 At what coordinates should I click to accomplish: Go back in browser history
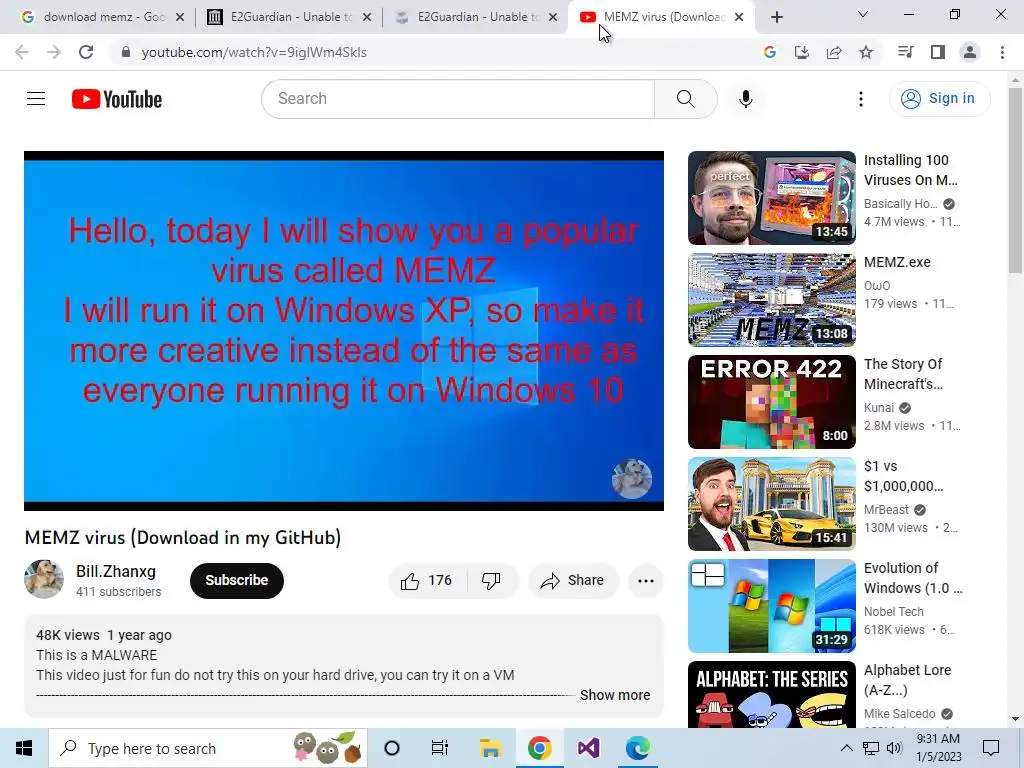point(22,52)
